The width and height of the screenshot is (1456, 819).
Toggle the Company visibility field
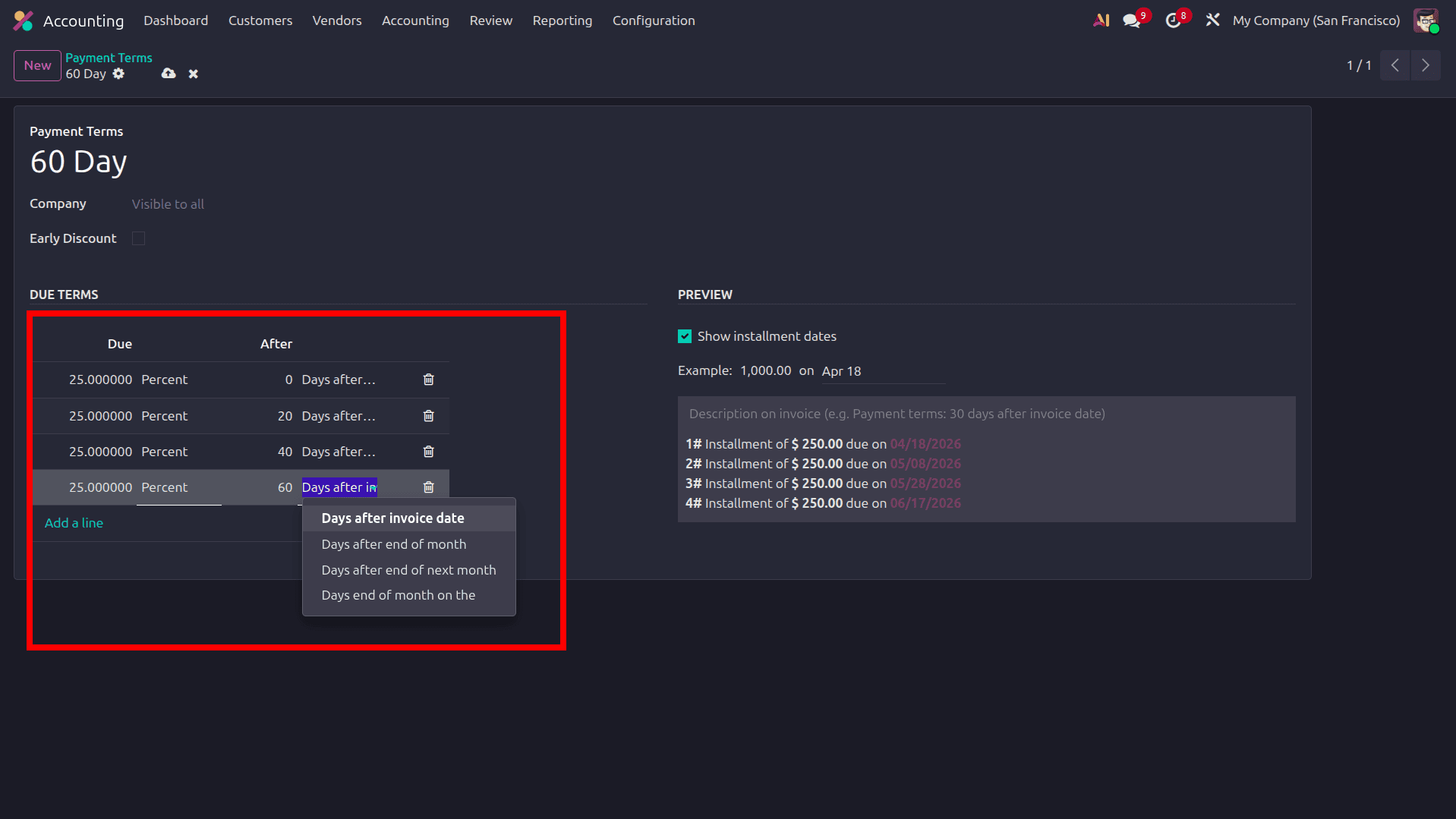167,203
